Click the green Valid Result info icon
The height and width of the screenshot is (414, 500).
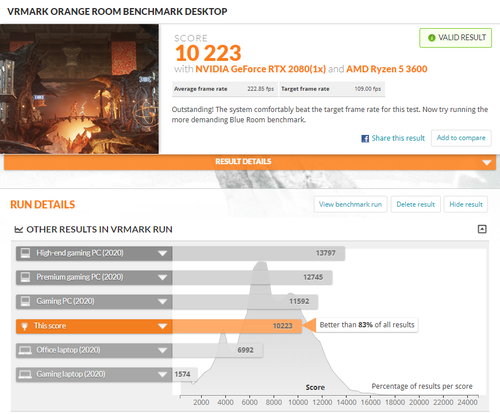pos(432,38)
